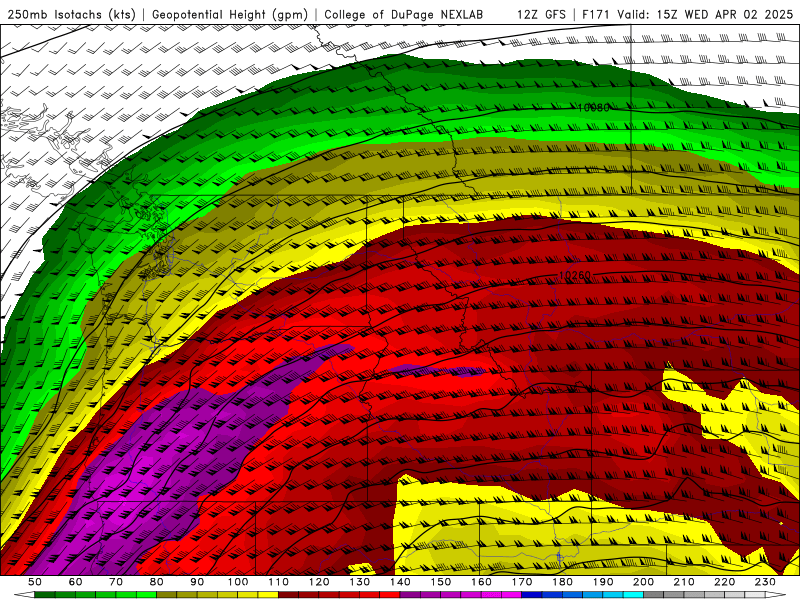Viewport: 800px width, 600px height.
Task: Click the 90 value on the color scale
Action: (197, 582)
